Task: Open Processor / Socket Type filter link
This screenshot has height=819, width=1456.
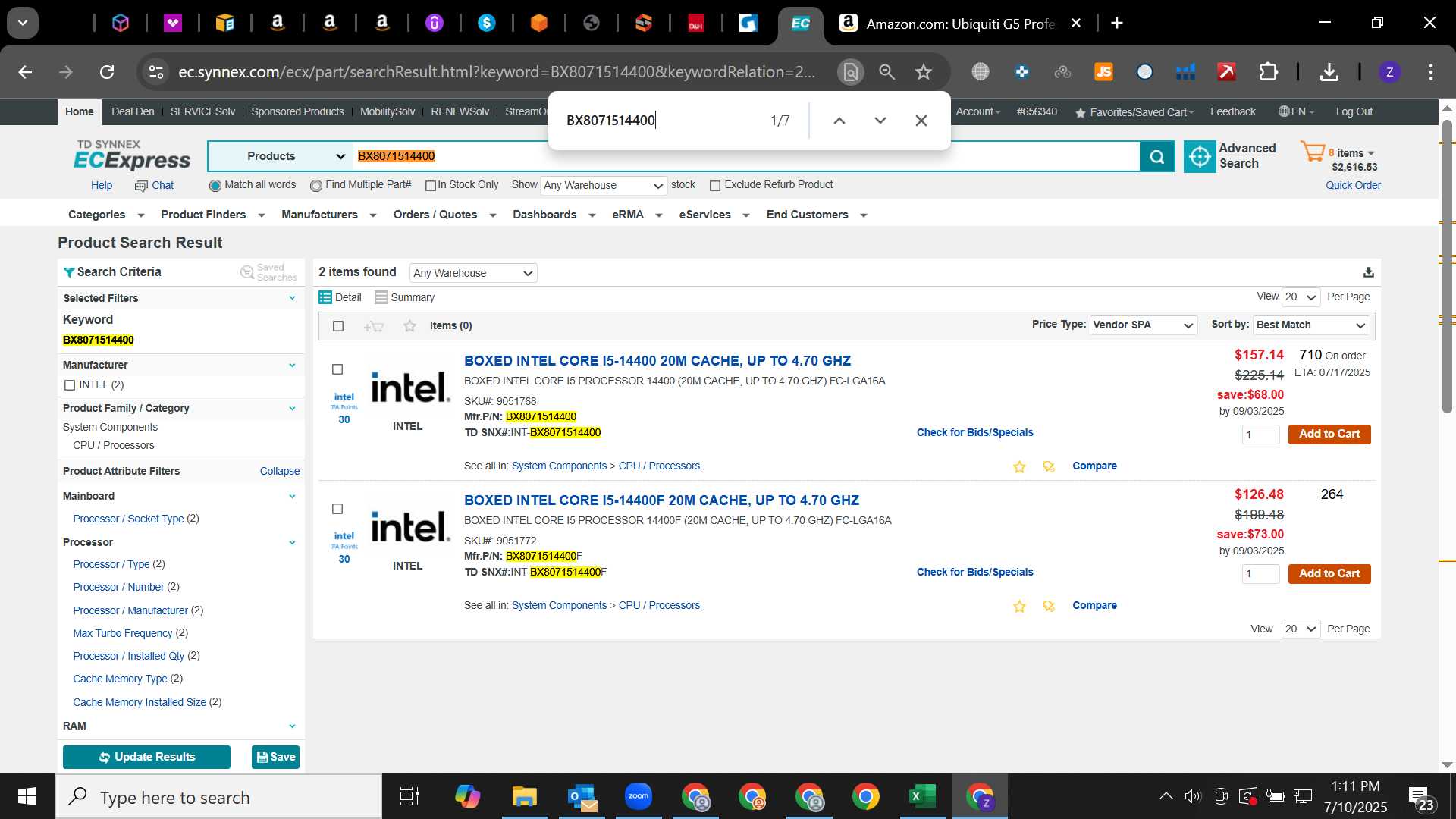Action: [128, 519]
